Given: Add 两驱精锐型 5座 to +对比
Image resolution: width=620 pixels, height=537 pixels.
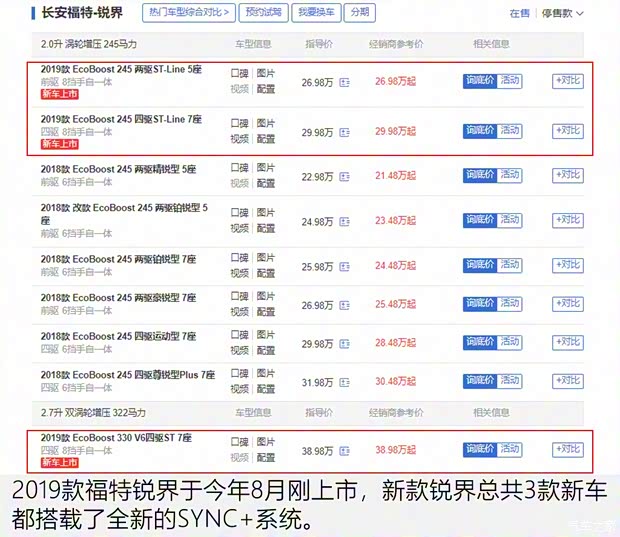Looking at the screenshot, I should click(568, 175).
